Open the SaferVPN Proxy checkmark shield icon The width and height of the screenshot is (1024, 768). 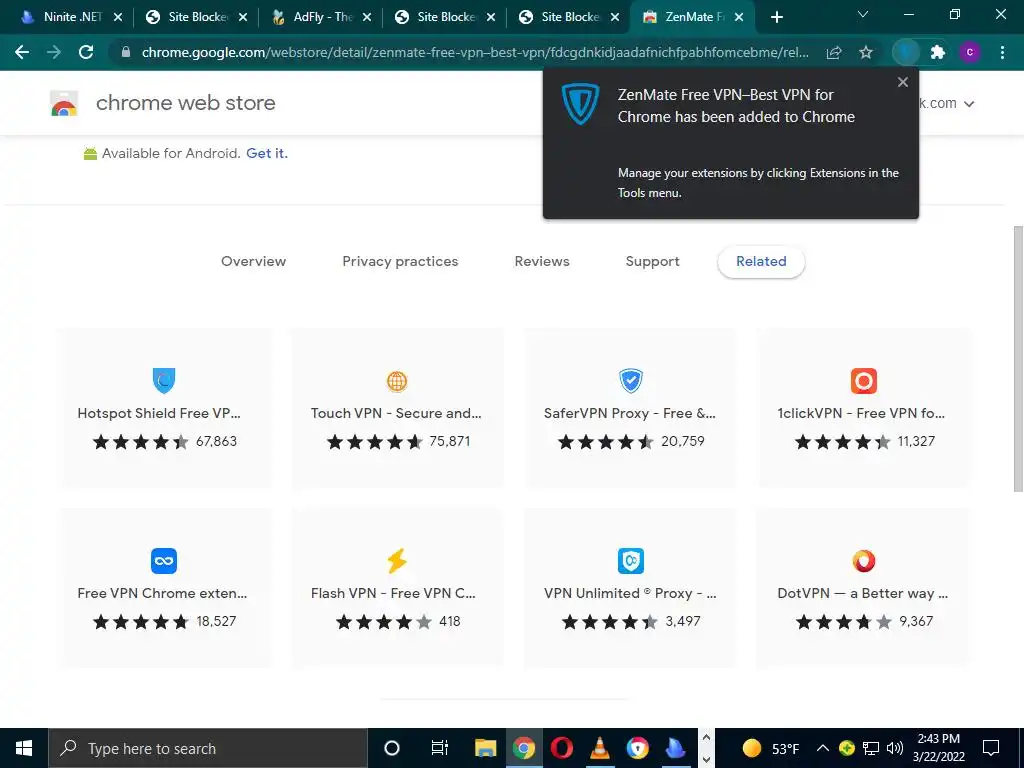click(631, 381)
